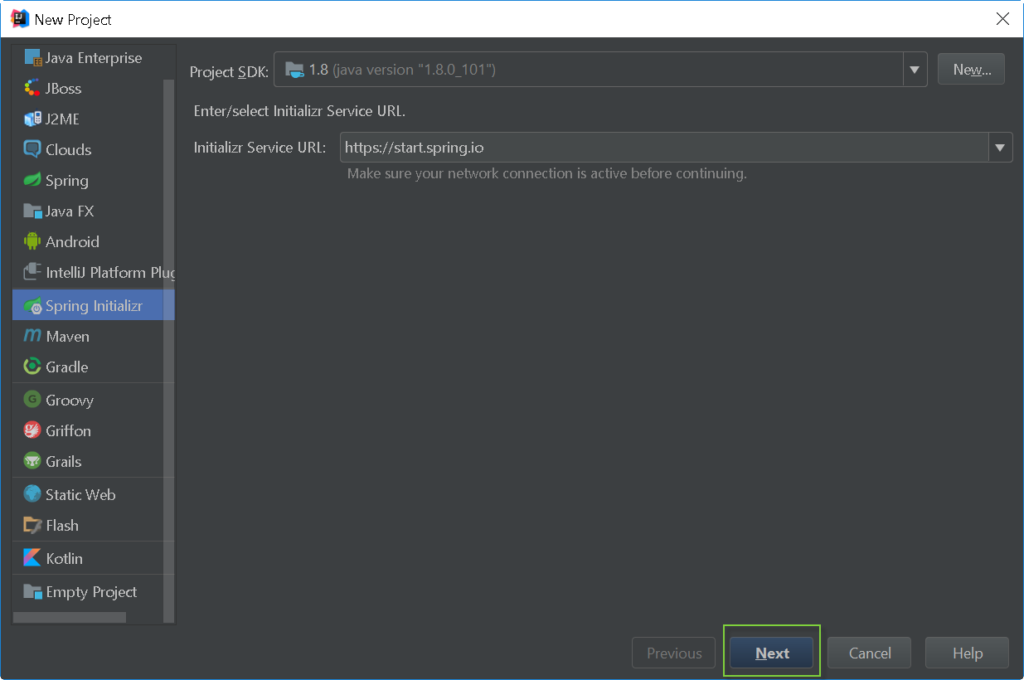The image size is (1024, 680).
Task: Select the 'JBoss' list entry text
Action: point(63,88)
